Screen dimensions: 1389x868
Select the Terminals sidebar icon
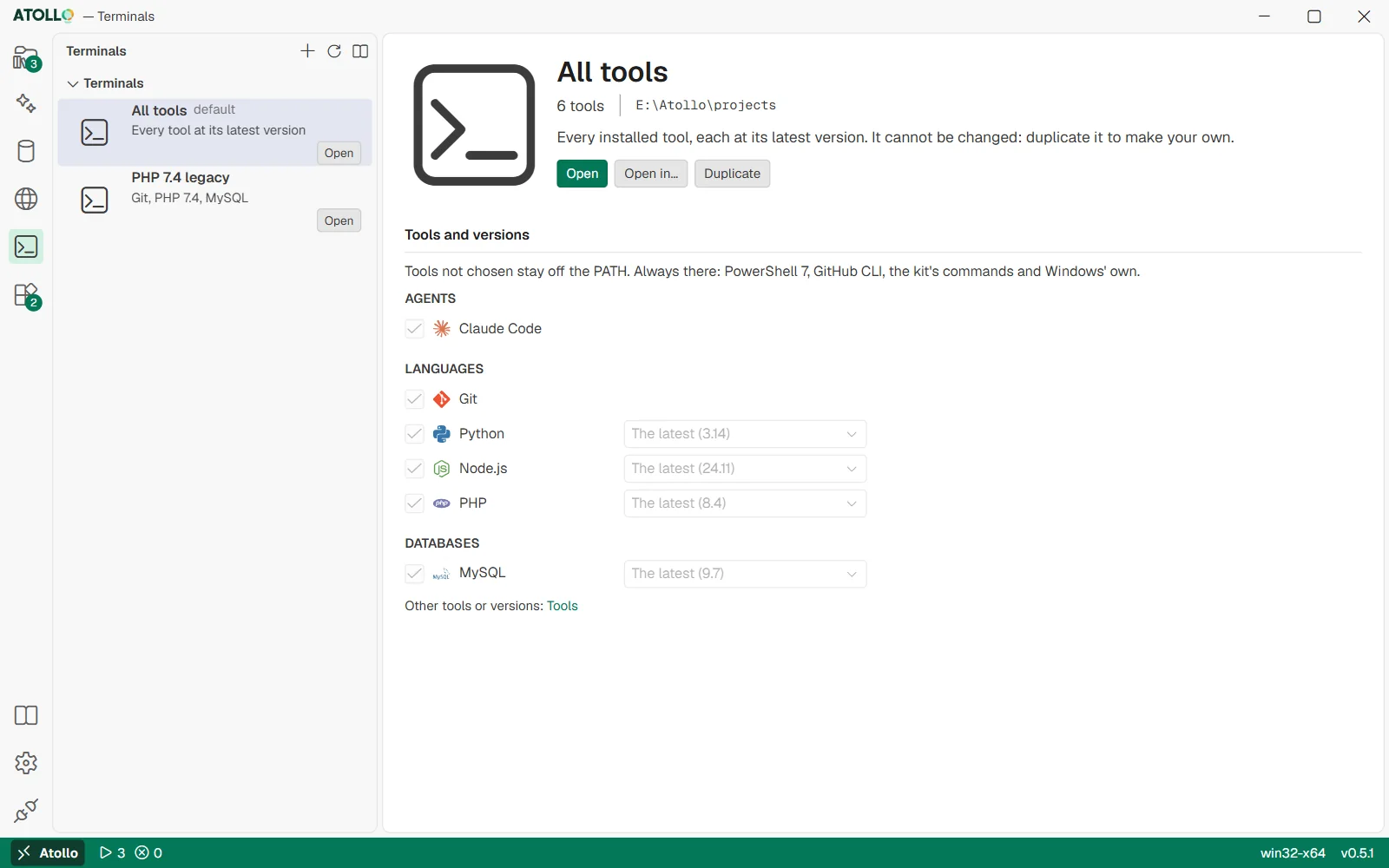pyautogui.click(x=26, y=247)
